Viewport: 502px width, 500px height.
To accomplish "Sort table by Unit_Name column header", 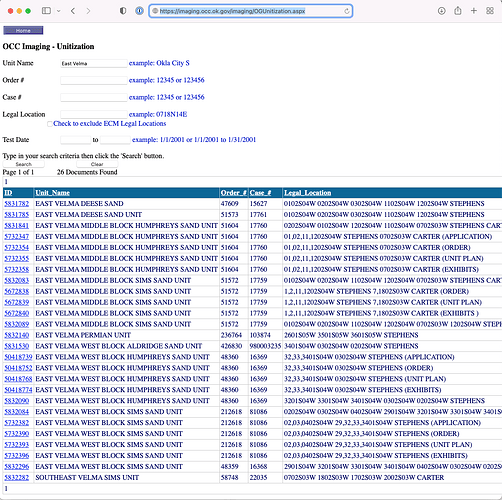I will (x=53, y=193).
